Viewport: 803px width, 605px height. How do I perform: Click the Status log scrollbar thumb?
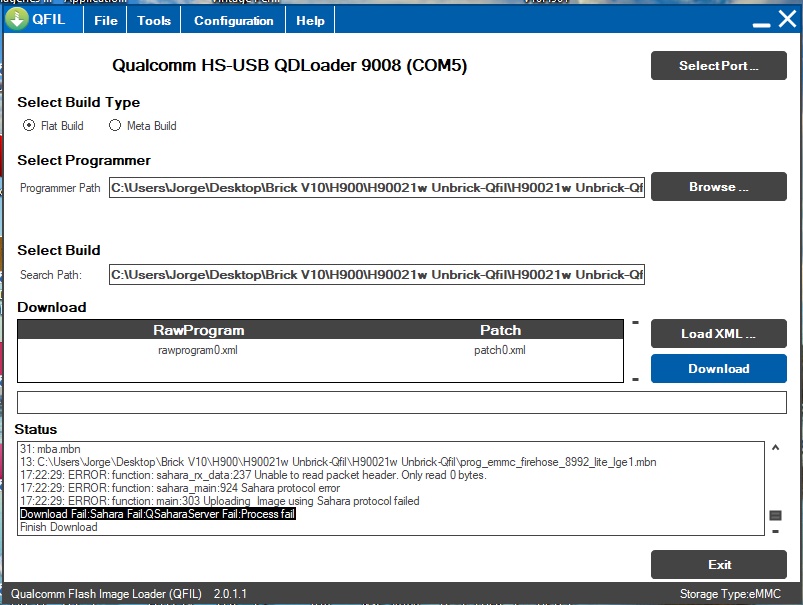pos(775,515)
